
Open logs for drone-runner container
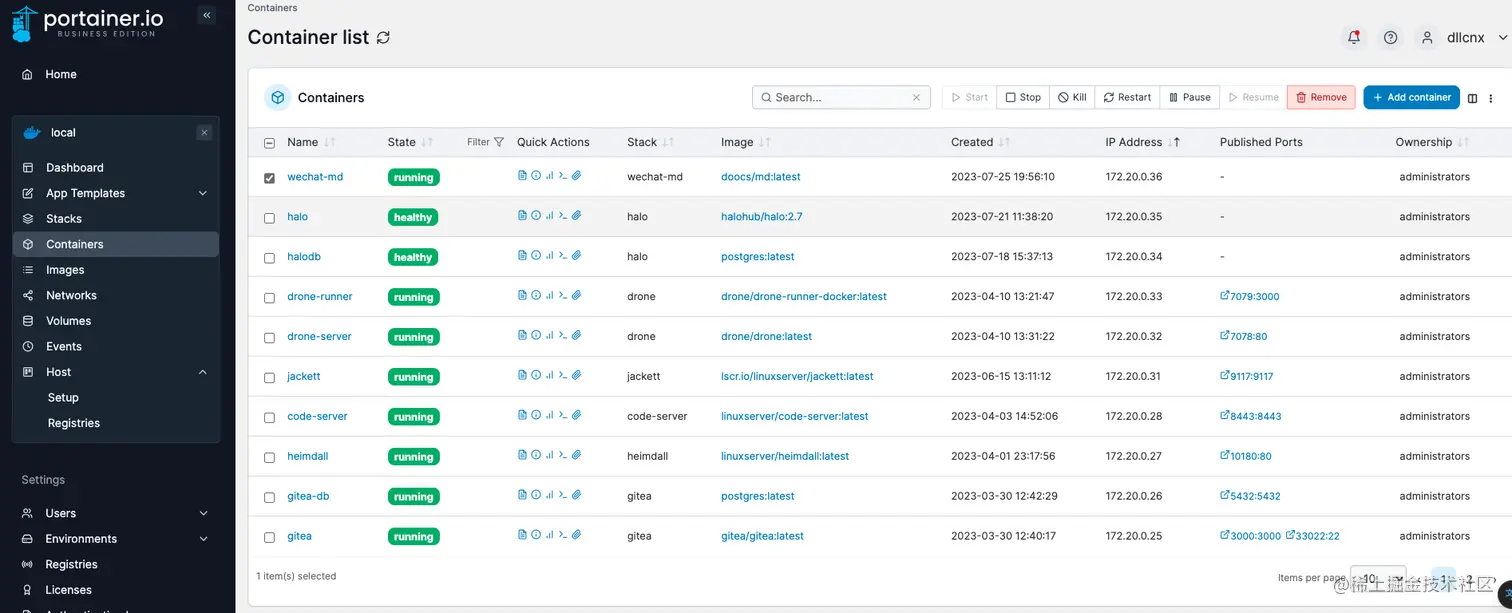coord(522,295)
